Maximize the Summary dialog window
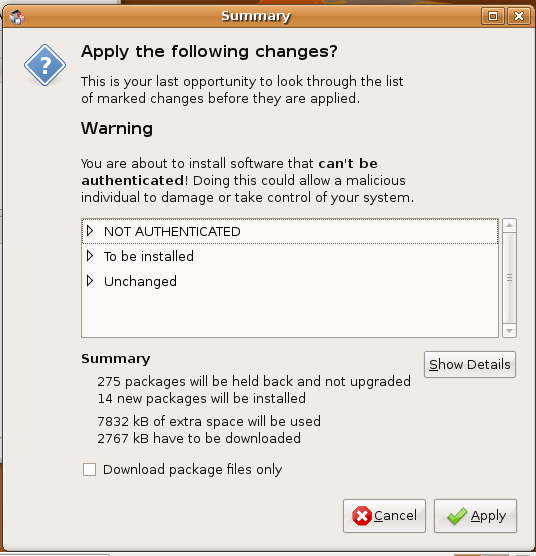Viewport: 536px width, 556px height. 492,16
